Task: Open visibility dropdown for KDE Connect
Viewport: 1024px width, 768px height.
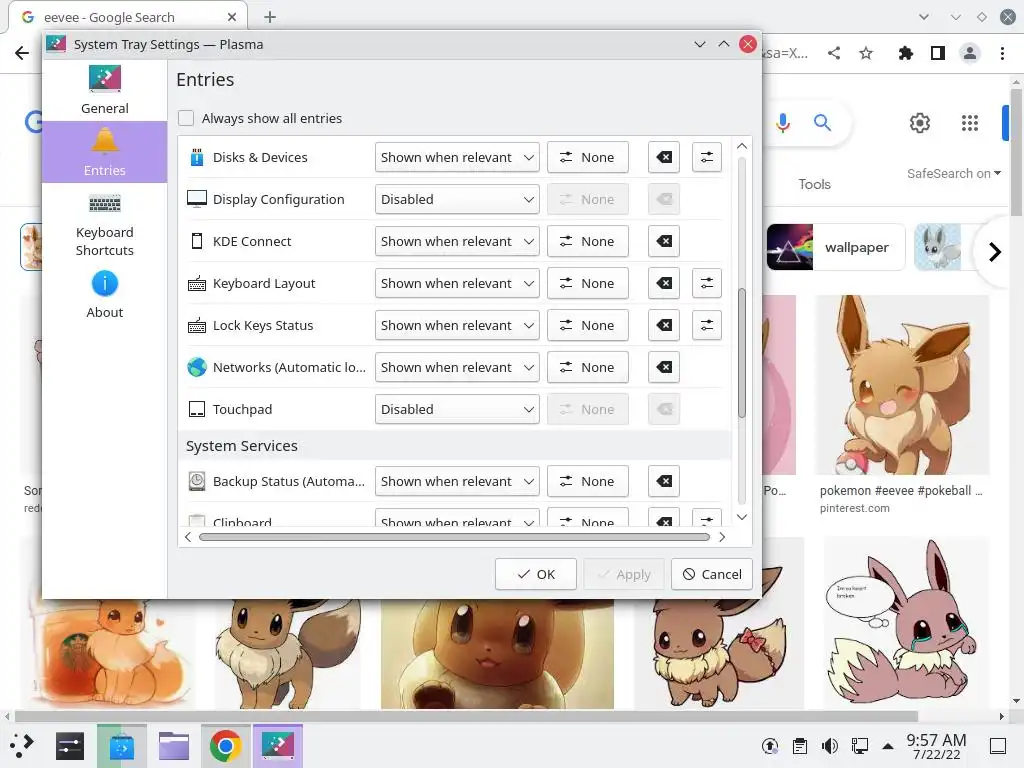Action: coord(457,241)
